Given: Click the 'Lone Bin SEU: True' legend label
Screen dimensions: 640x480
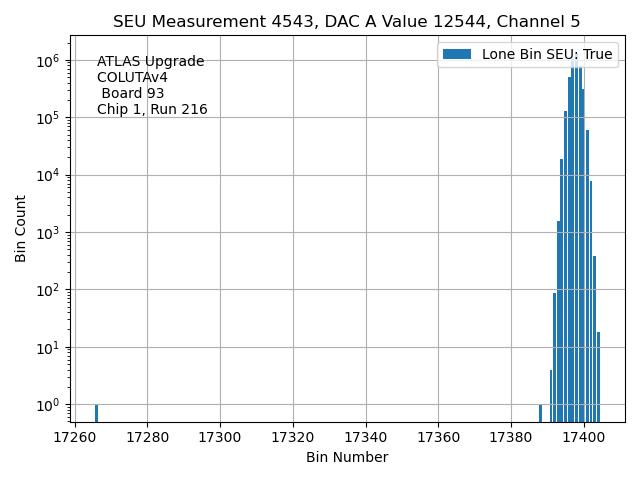Looking at the screenshot, I should (547, 54).
